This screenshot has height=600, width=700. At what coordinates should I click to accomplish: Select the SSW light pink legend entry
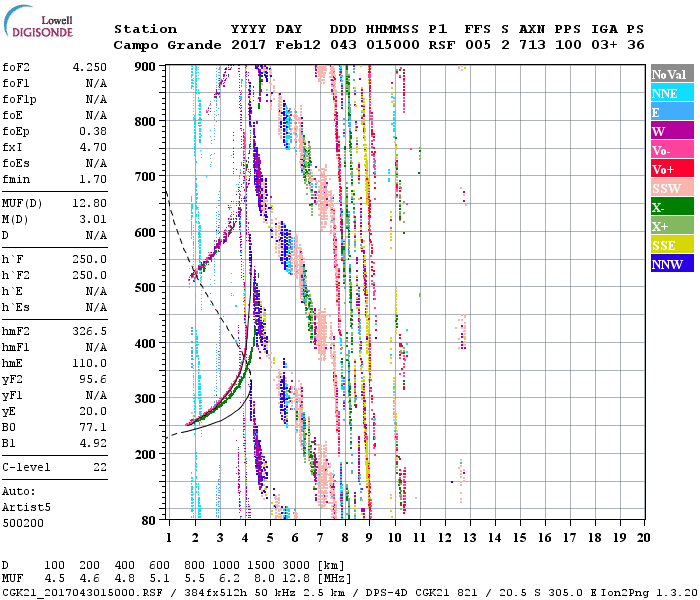[x=671, y=188]
